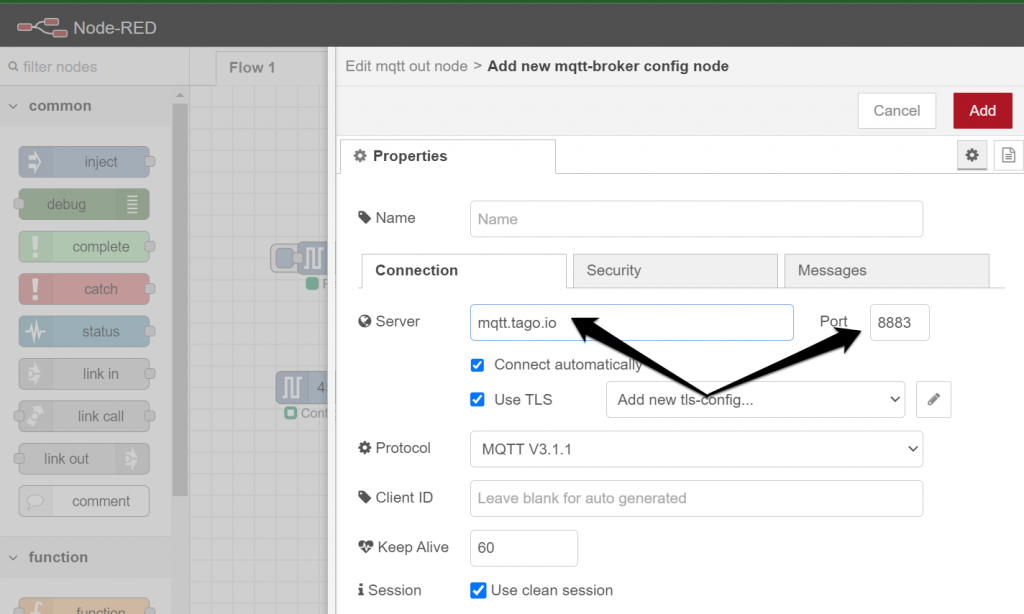Select the status node in palette
The width and height of the screenshot is (1024, 614).
[x=84, y=332]
